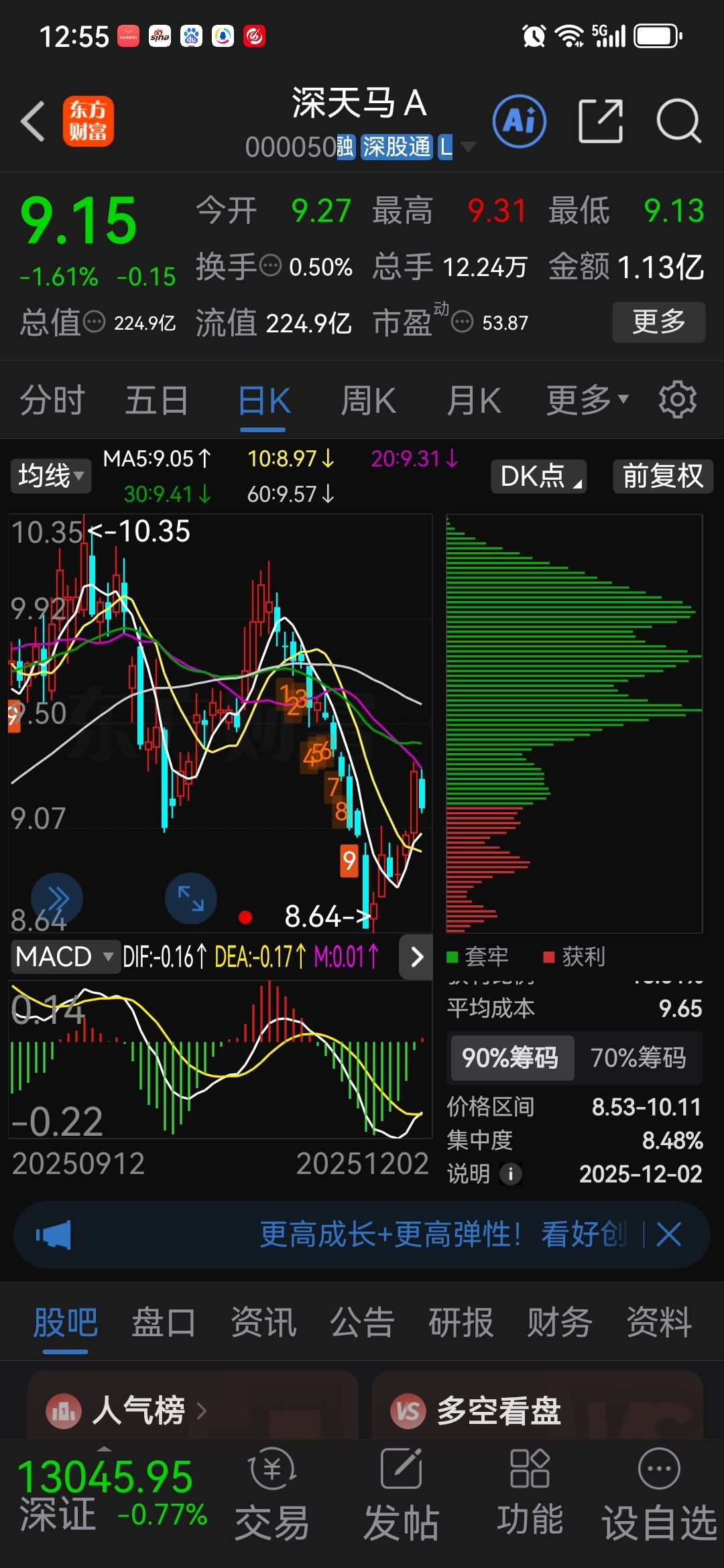Tap the daily K-line candlestick chart
Image resolution: width=724 pixels, height=1568 pixels.
(220, 724)
